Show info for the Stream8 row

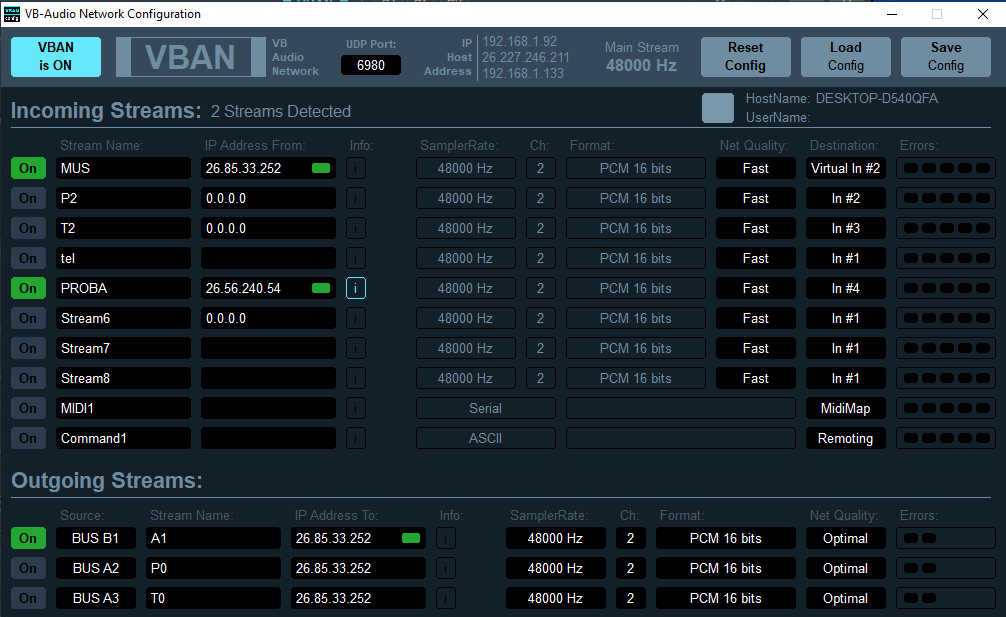[x=355, y=378]
